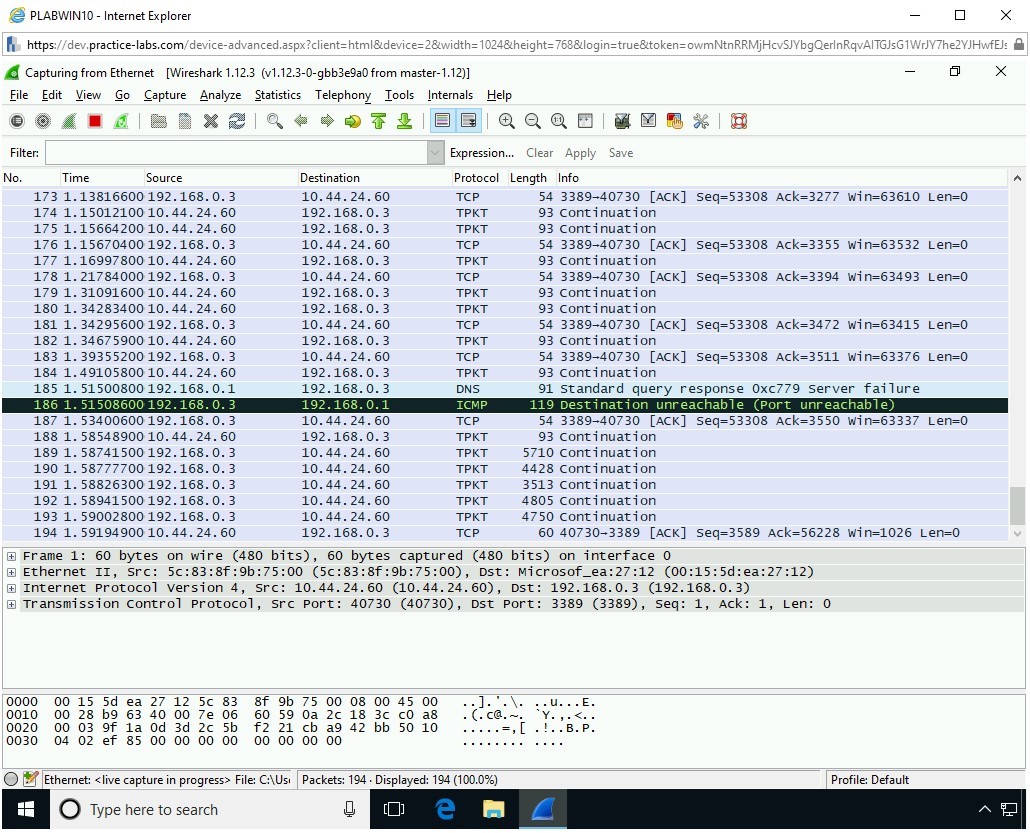Restart the running live capture

pos(121,121)
